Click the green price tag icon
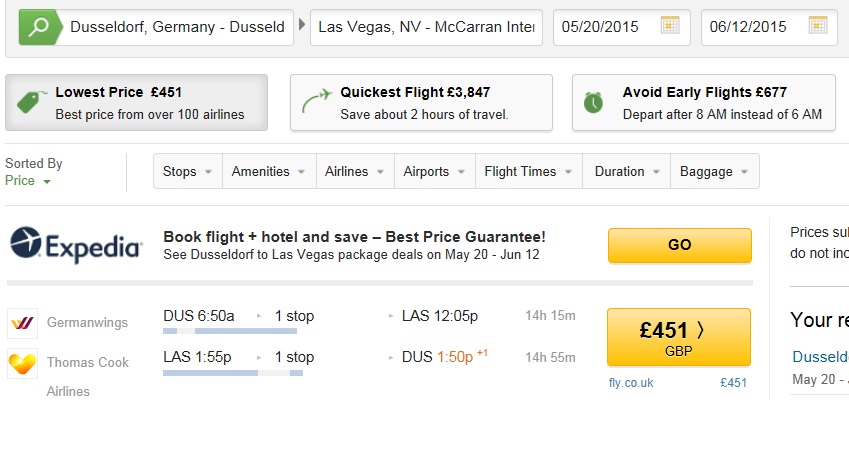Viewport: 849px width, 460px height. [32, 102]
